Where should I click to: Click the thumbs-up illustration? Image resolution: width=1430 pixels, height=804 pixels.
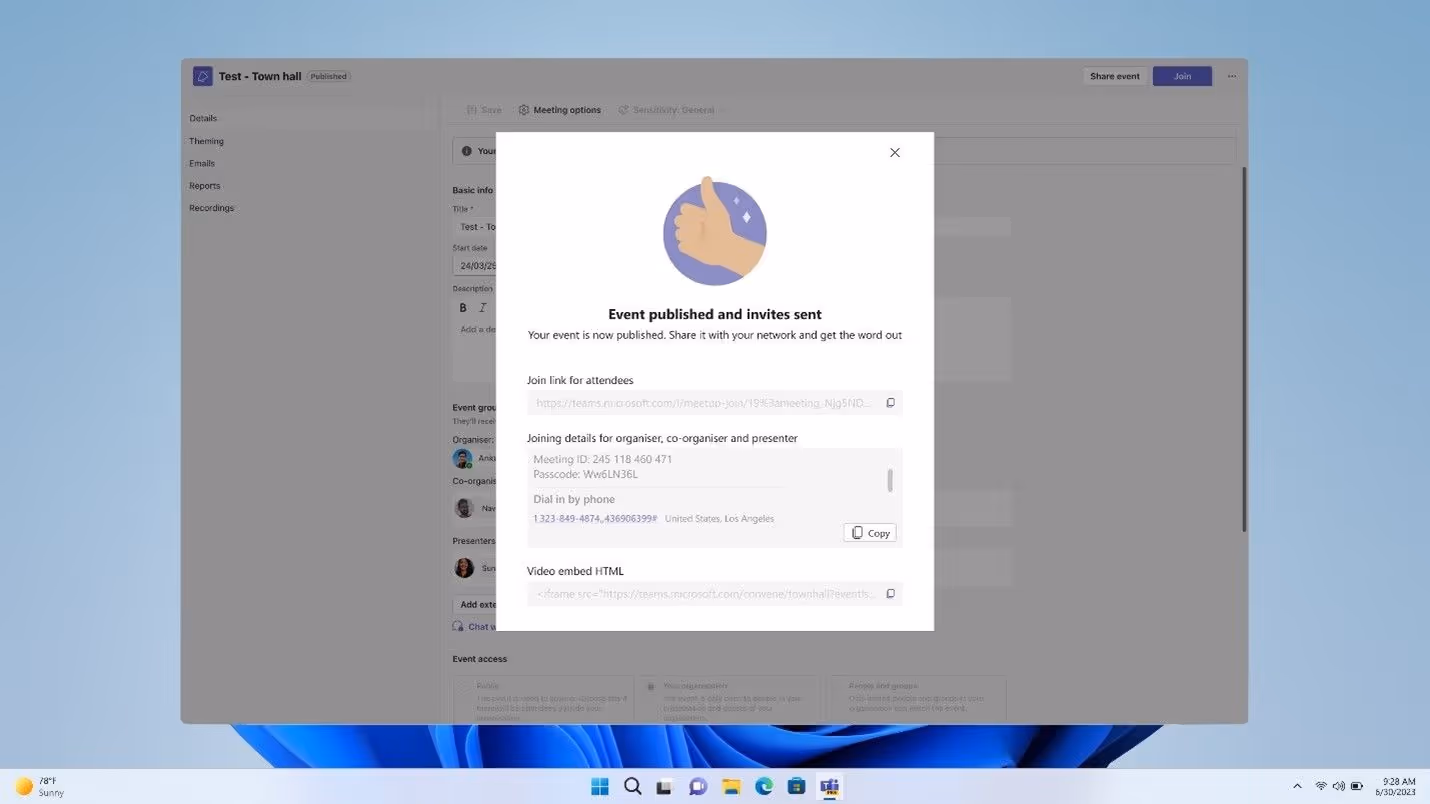tap(714, 231)
